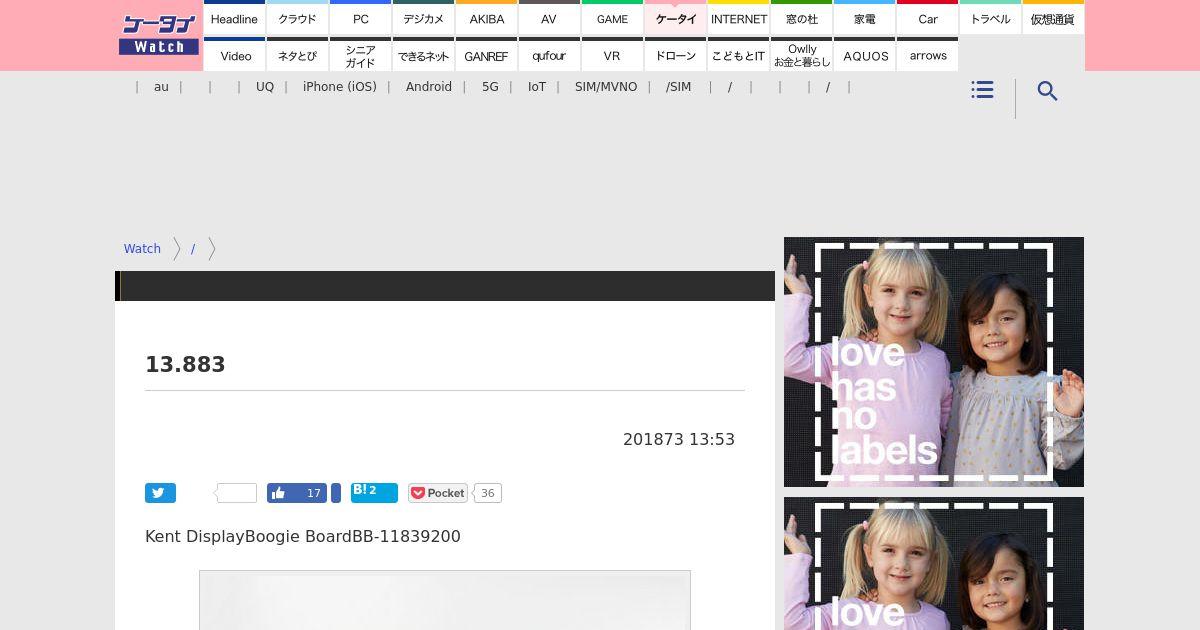Go to the ネタとぴ tab

(x=297, y=55)
